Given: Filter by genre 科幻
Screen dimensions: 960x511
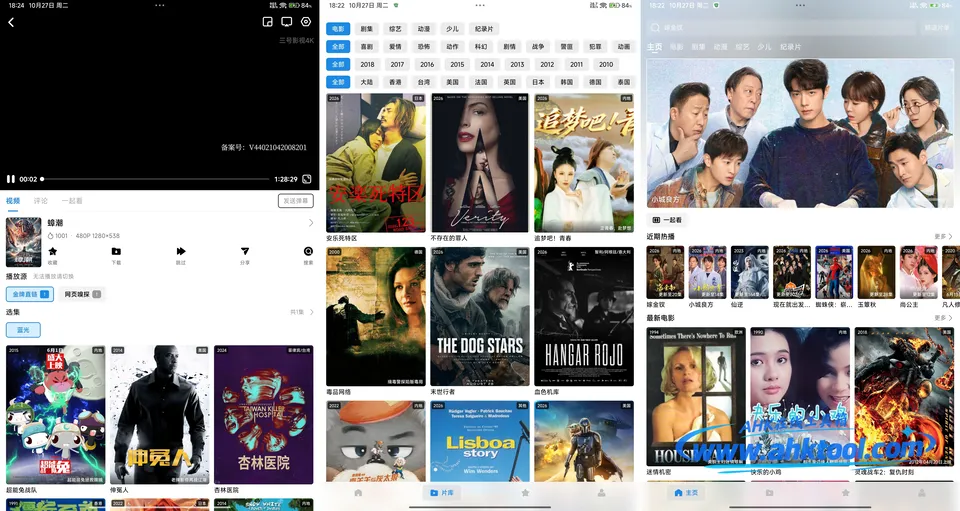Looking at the screenshot, I should pyautogui.click(x=481, y=47).
